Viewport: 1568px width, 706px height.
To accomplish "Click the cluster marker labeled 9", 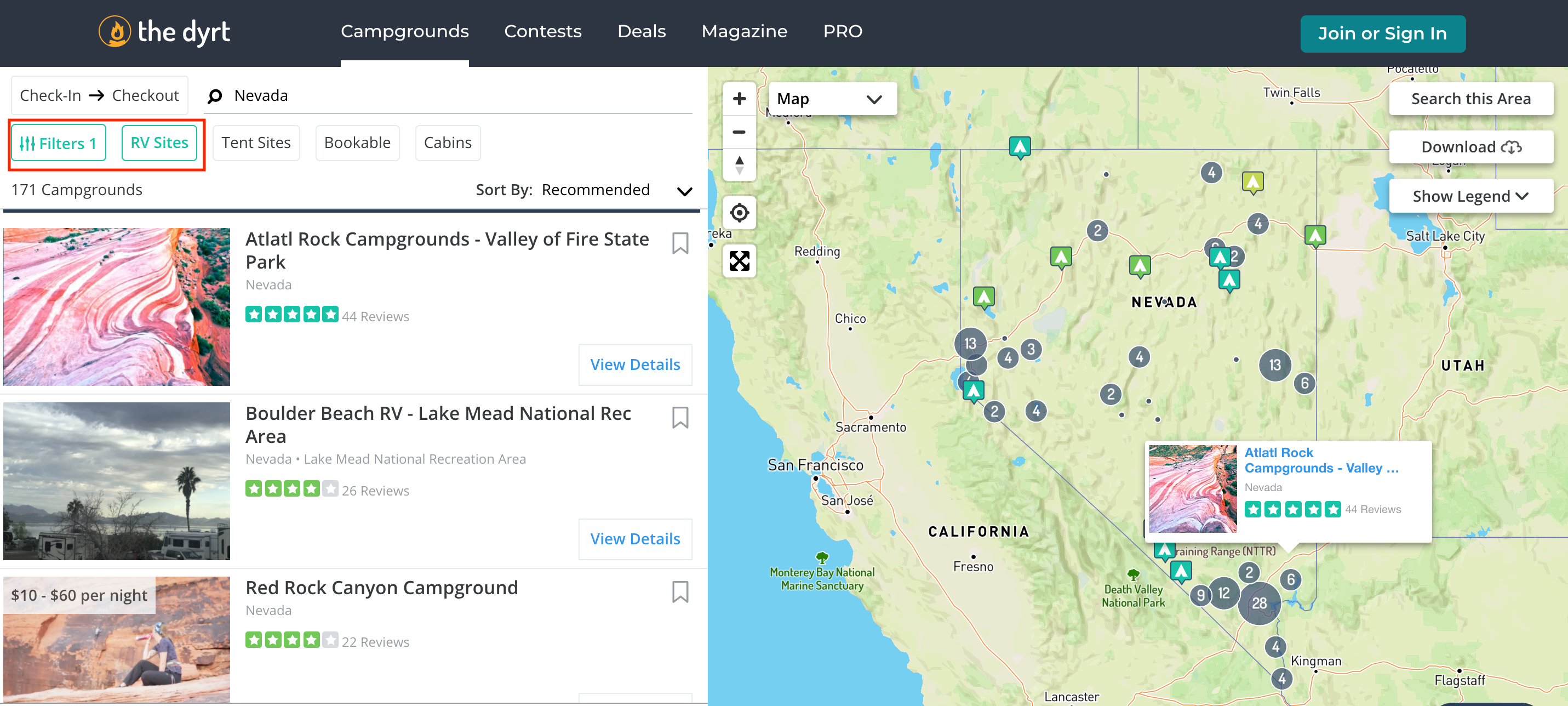I will pos(1200,595).
